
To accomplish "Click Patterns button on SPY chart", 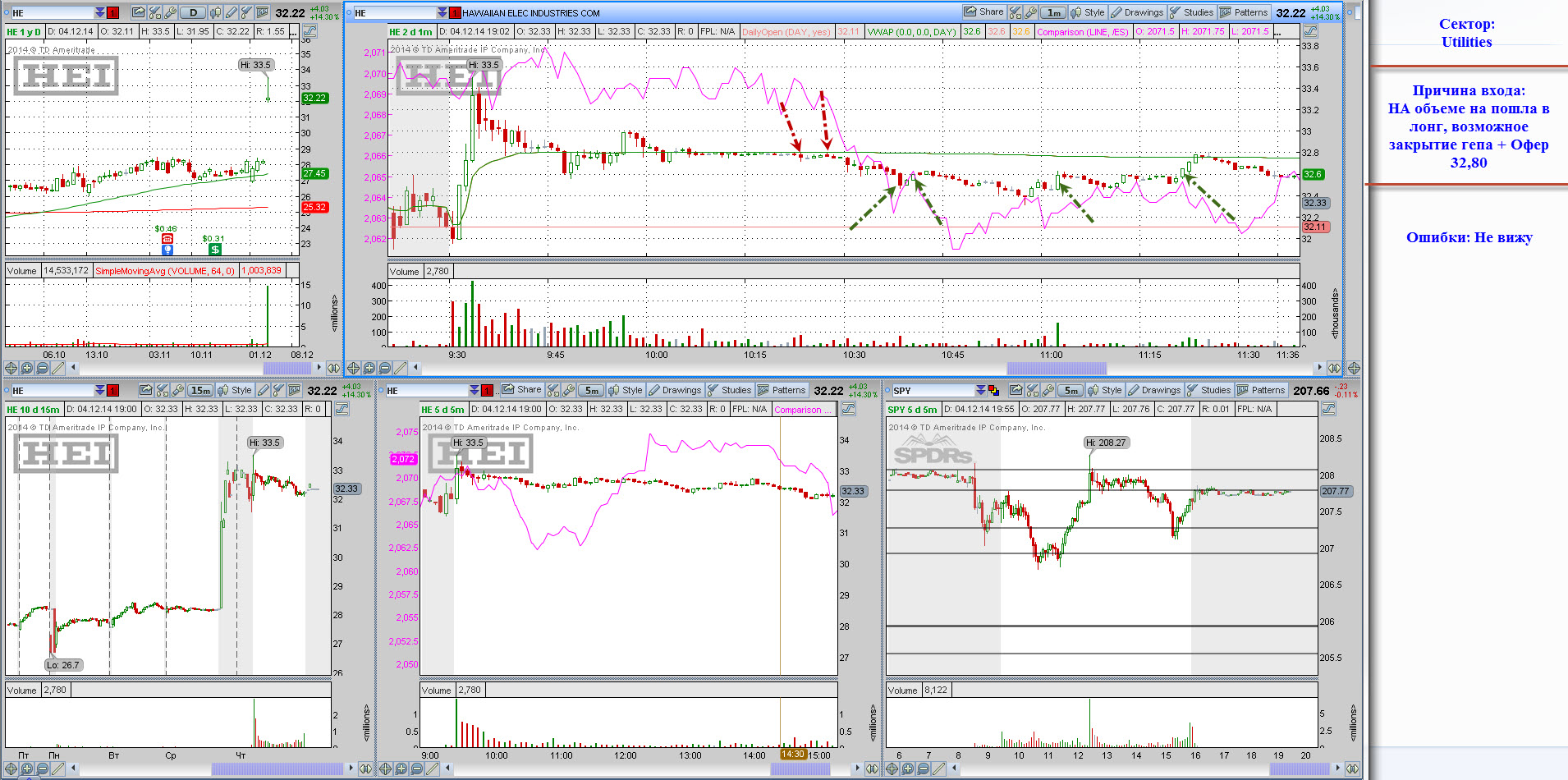I will [1261, 390].
